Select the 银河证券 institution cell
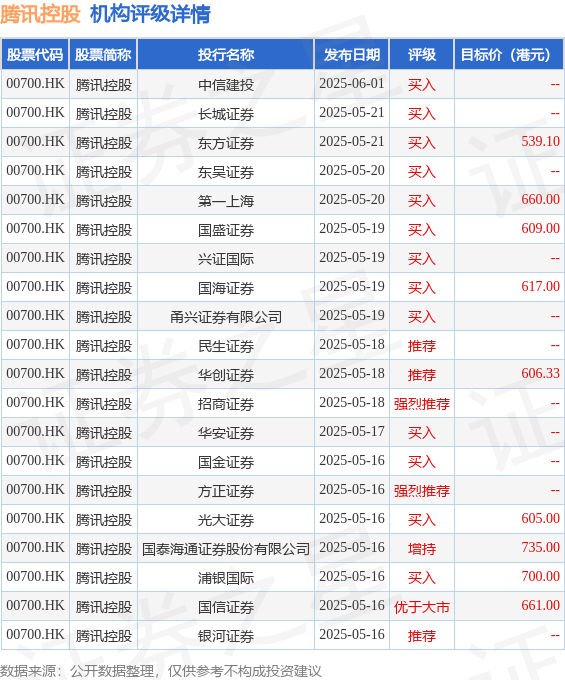 [225, 636]
